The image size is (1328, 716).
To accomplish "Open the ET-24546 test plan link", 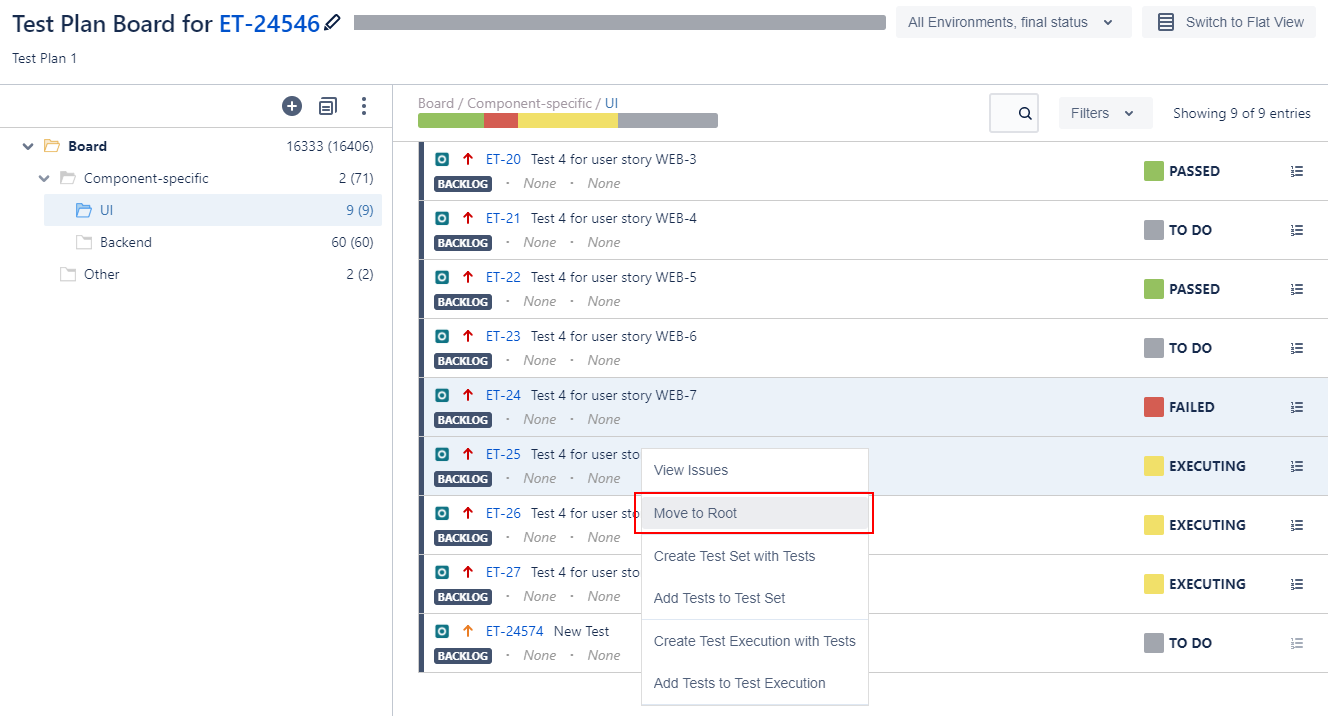I will click(269, 23).
